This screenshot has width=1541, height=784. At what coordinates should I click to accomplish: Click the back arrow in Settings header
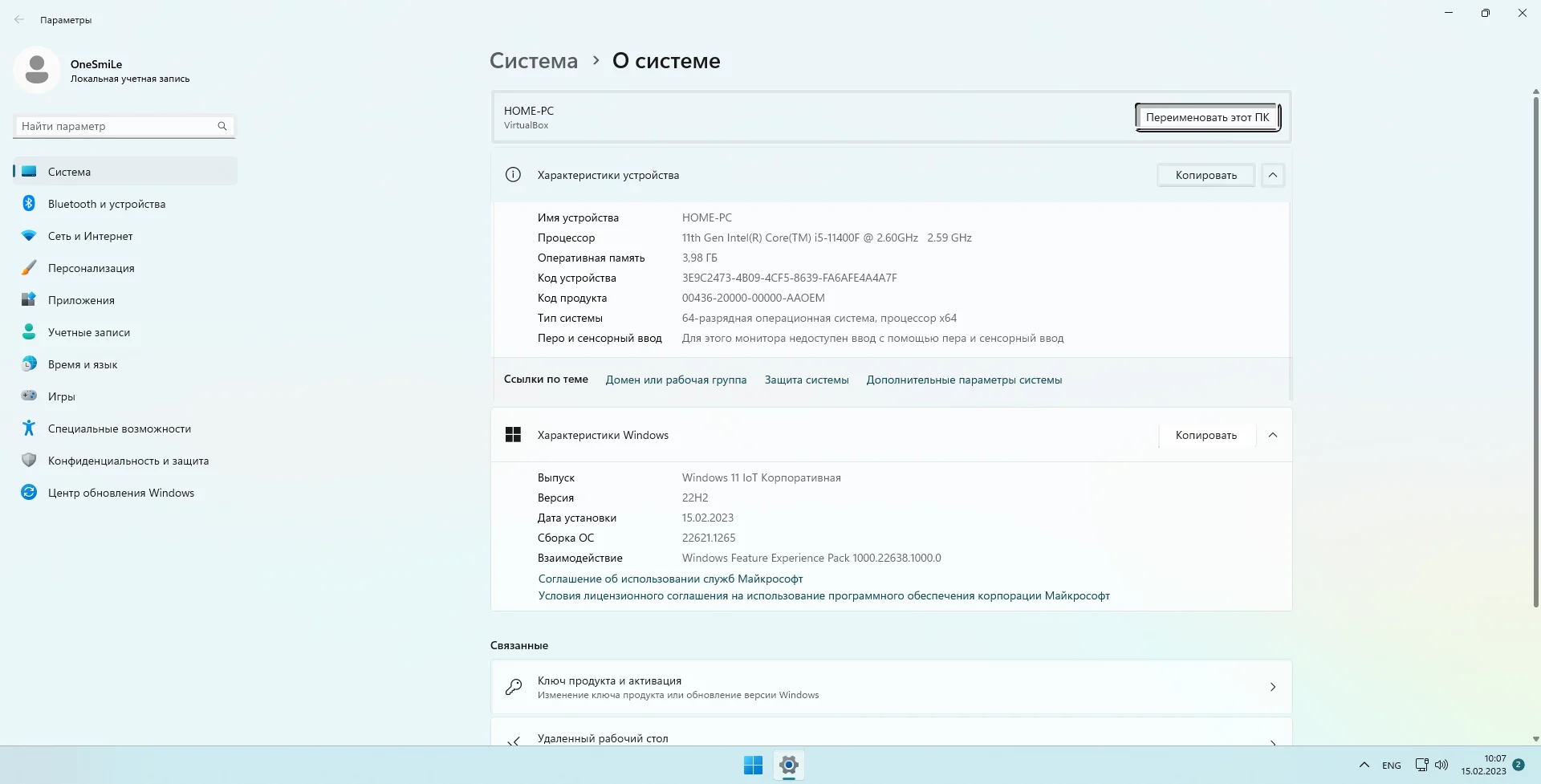click(19, 20)
